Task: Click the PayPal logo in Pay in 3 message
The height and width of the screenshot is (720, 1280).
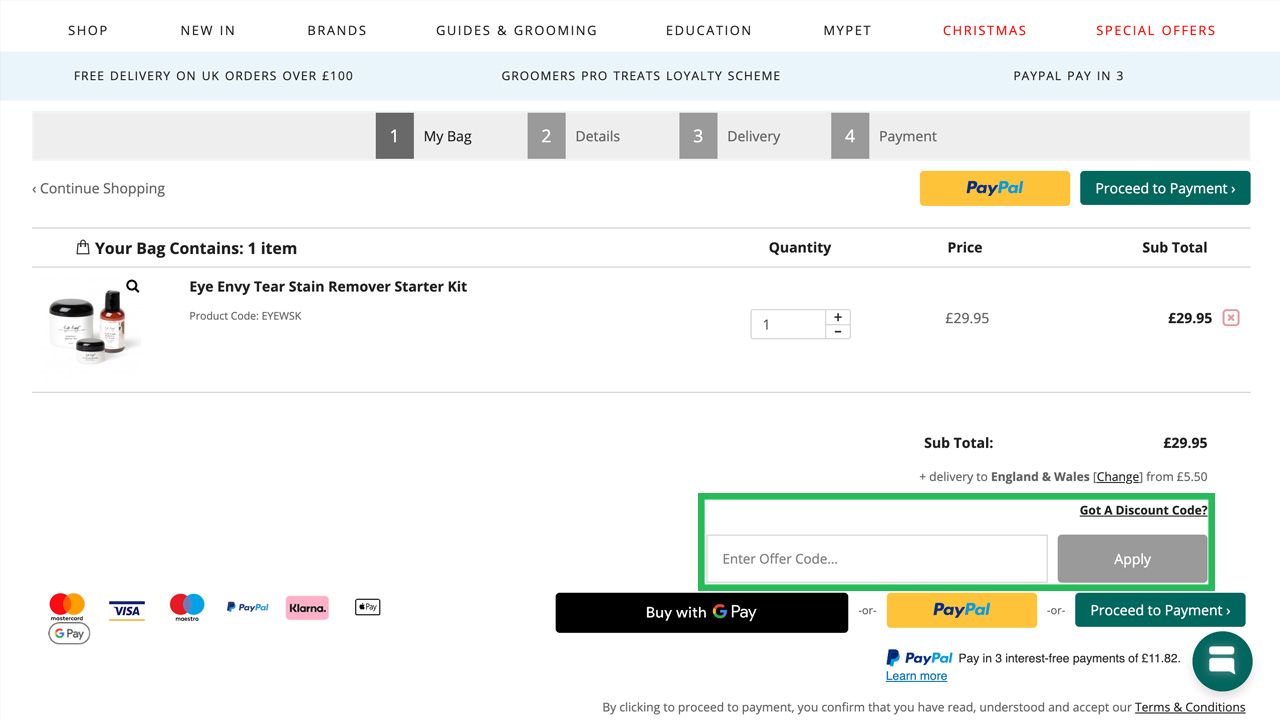Action: tap(919, 658)
